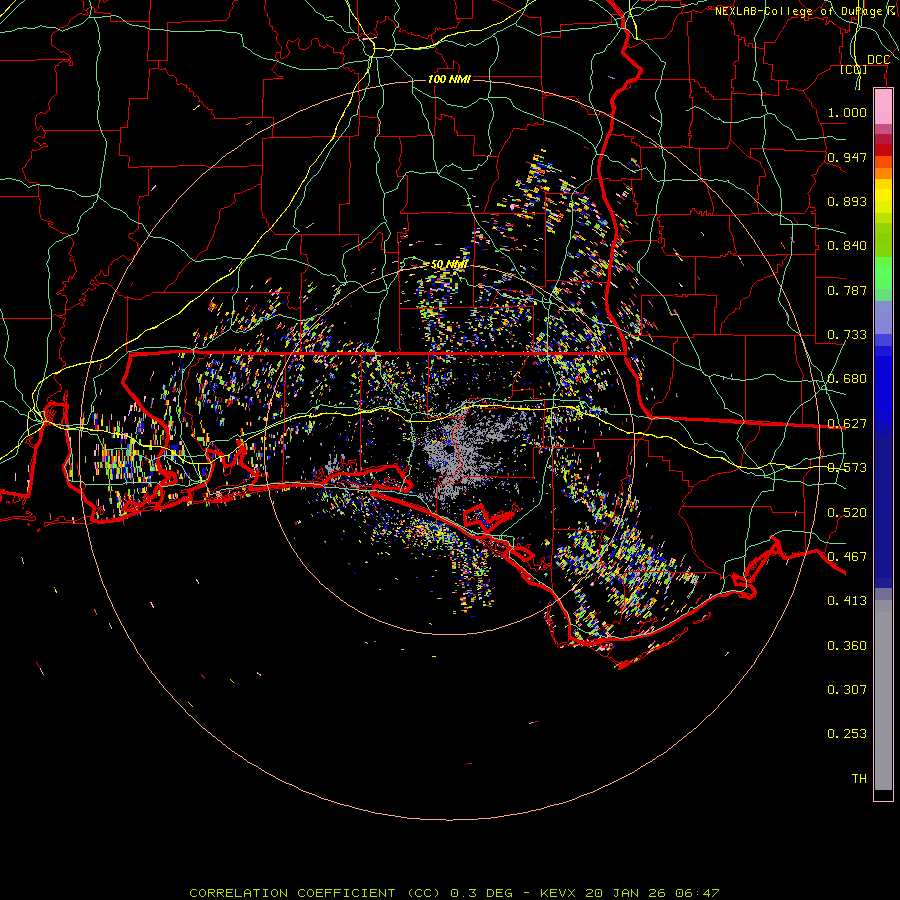Viewport: 900px width, 900px height.
Task: Click the NEXLAB-College of DuPage label
Action: 798,11
